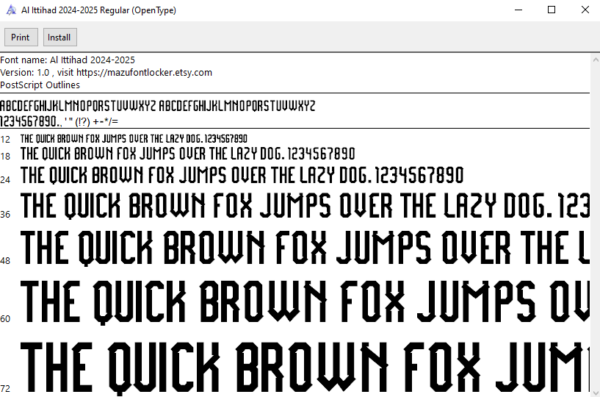Click the 36 point size label
Viewport: 600px width, 397px height.
5,214
